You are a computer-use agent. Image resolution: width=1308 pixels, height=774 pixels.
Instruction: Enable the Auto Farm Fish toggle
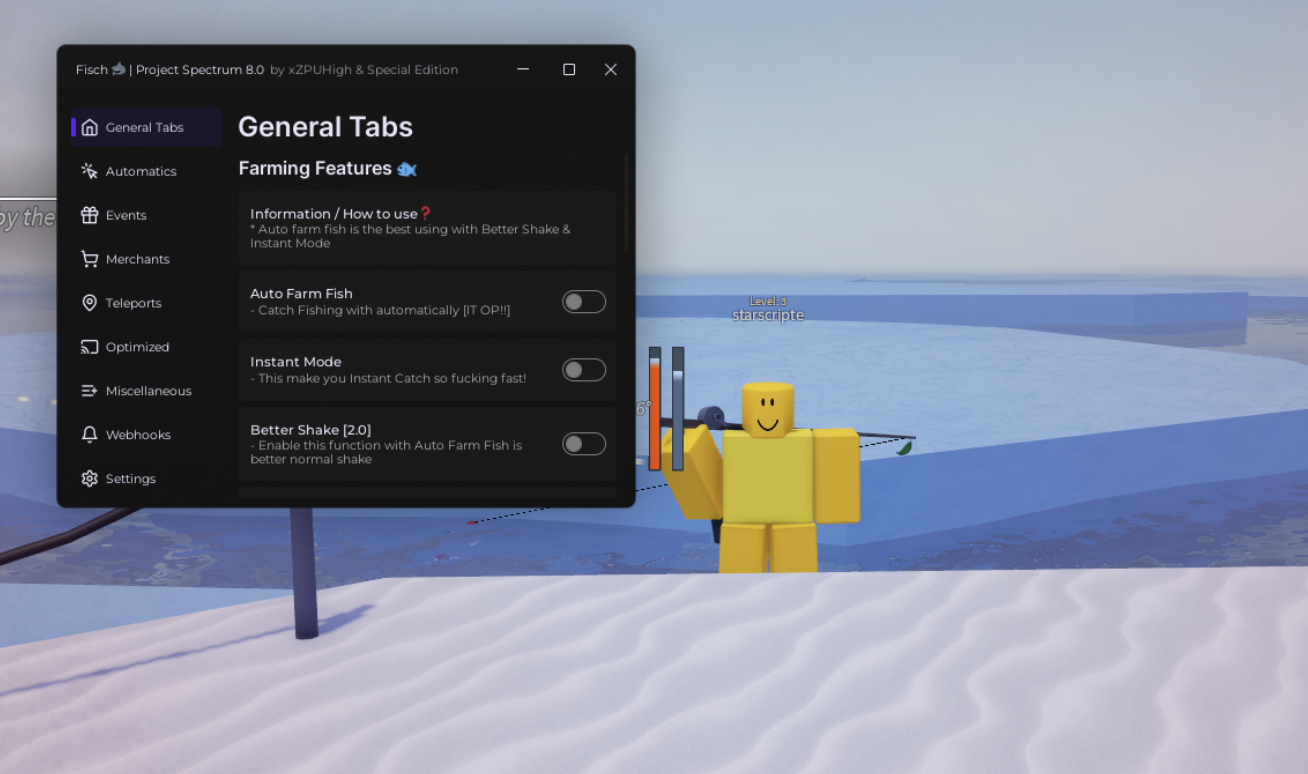tap(584, 302)
